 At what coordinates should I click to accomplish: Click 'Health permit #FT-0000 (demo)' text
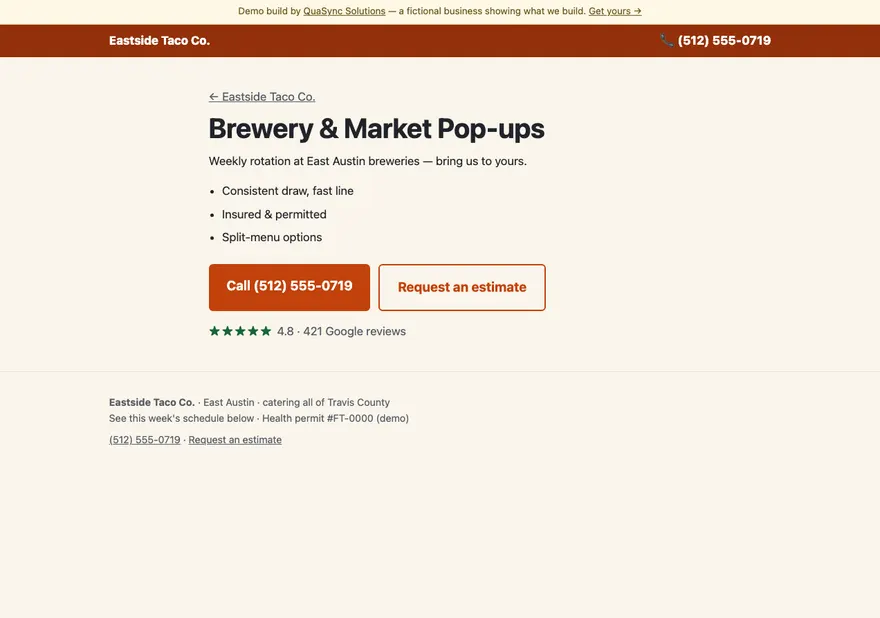(x=335, y=418)
